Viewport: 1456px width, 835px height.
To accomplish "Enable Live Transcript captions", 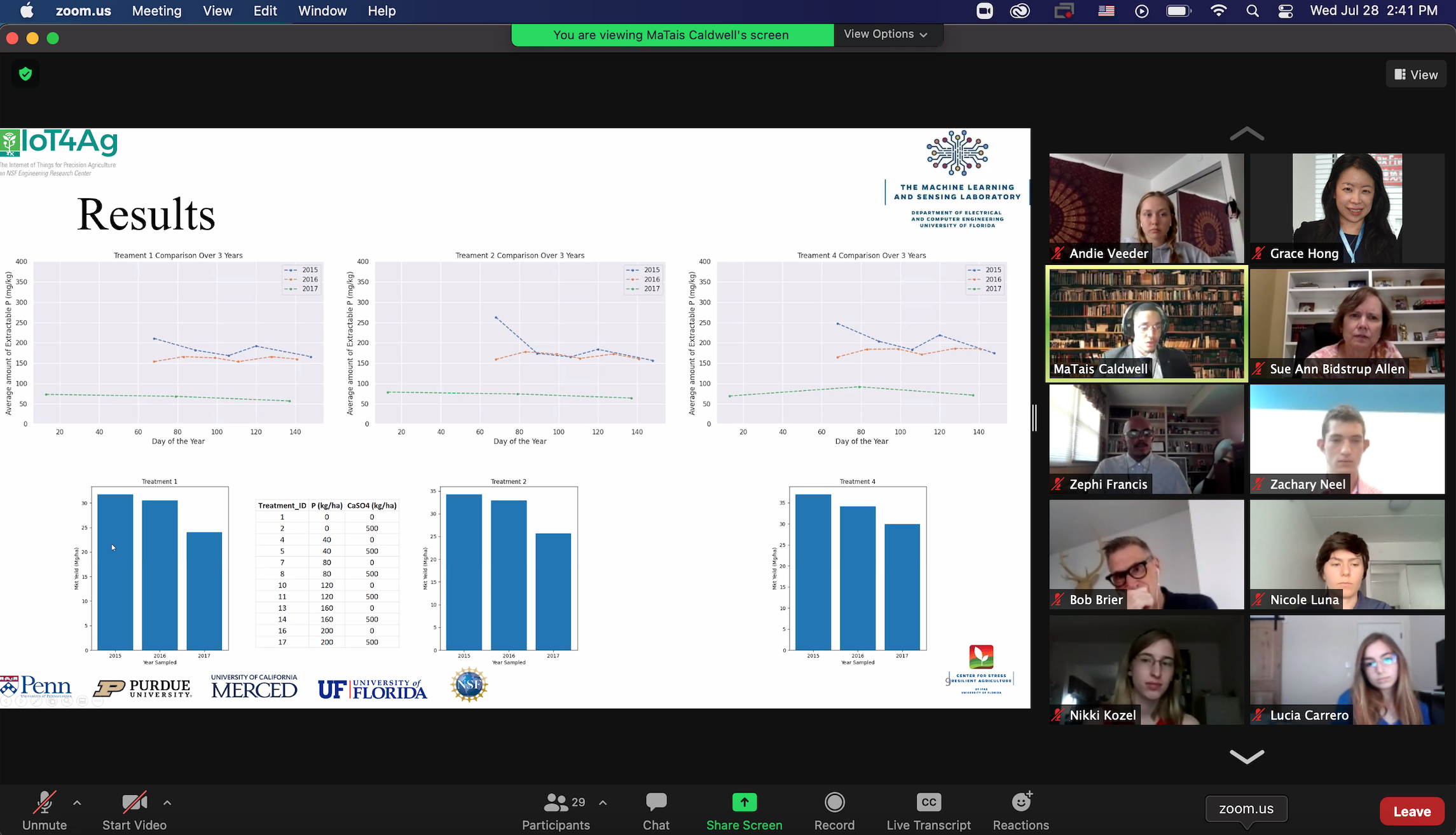I will coord(929,811).
